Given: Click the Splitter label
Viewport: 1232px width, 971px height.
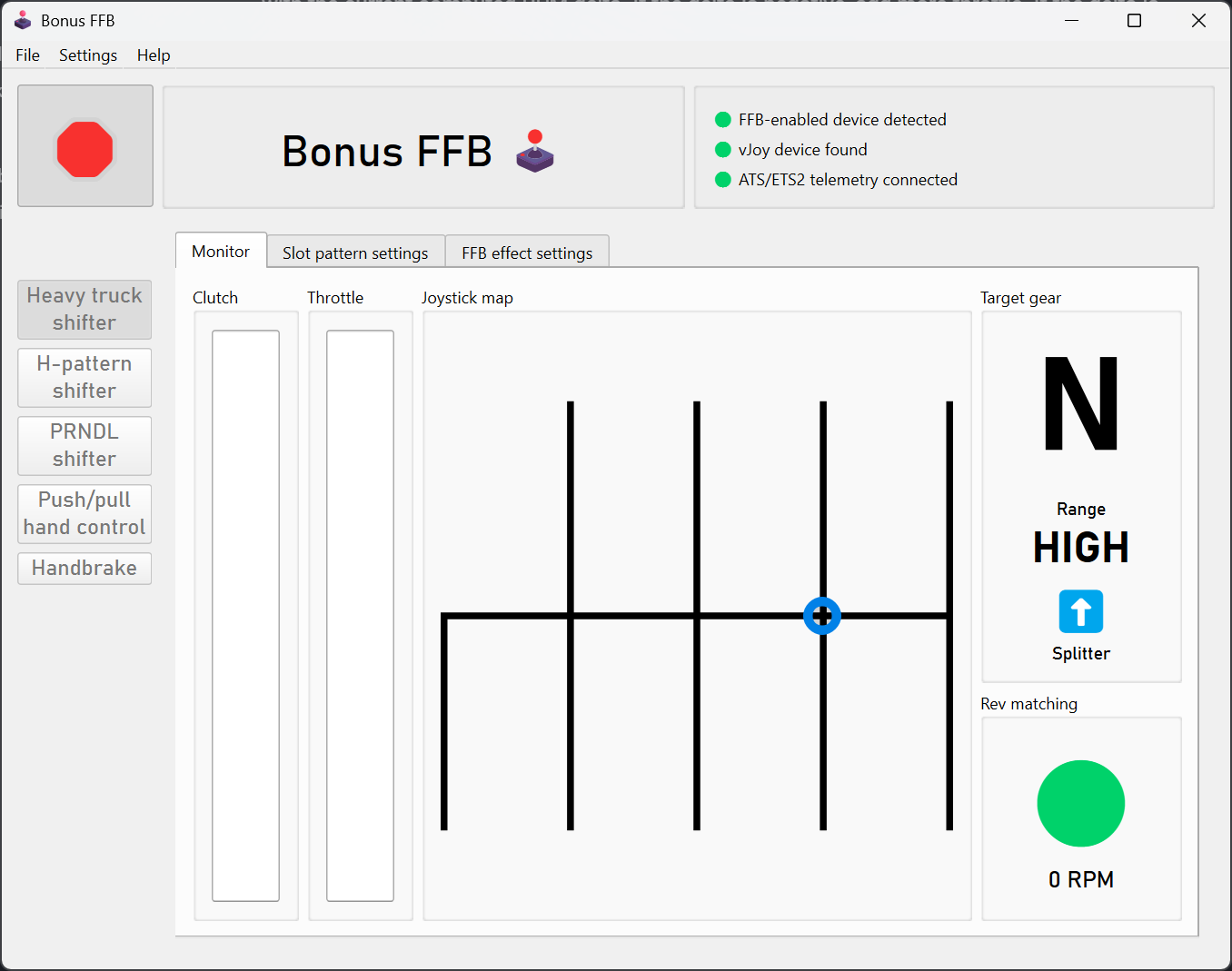Looking at the screenshot, I should click(x=1081, y=654).
